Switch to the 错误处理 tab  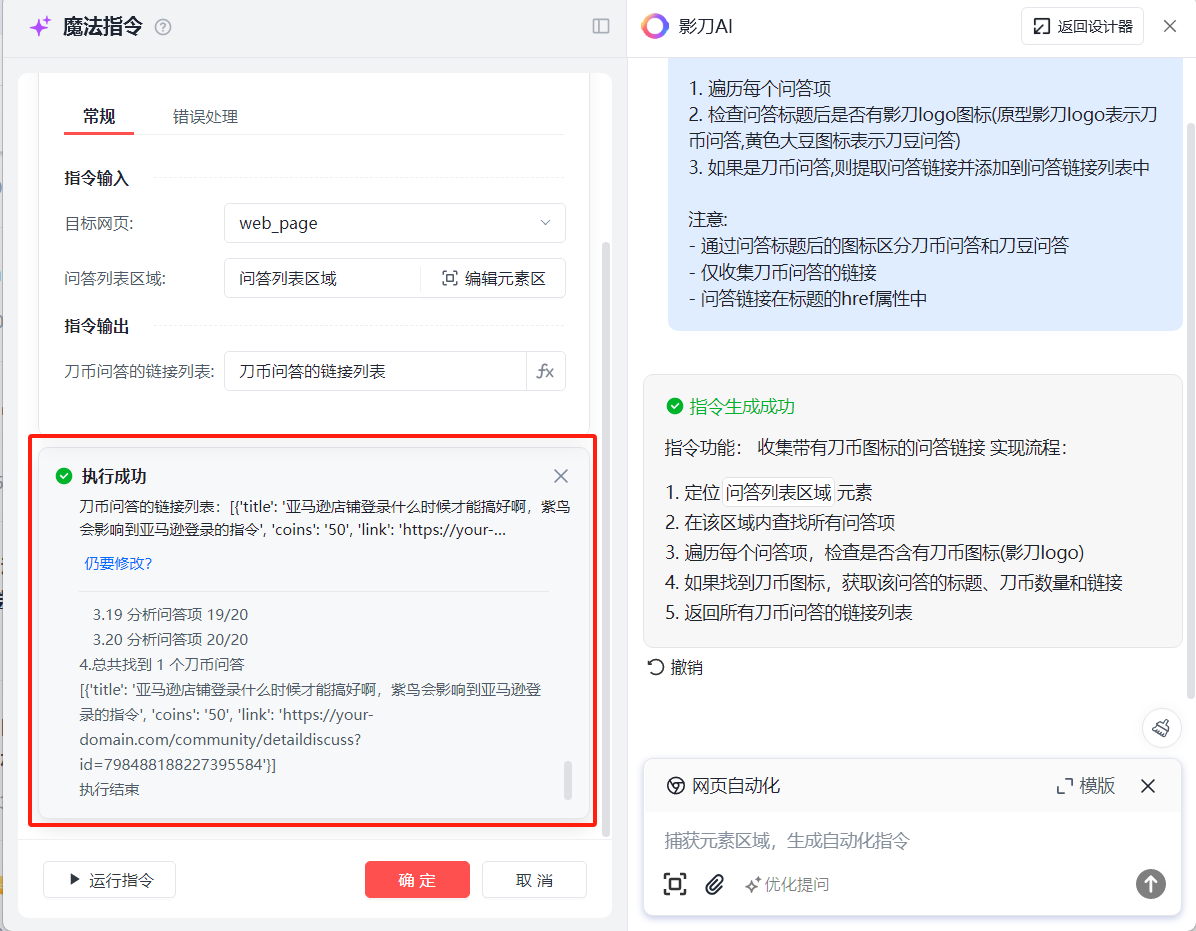(205, 117)
